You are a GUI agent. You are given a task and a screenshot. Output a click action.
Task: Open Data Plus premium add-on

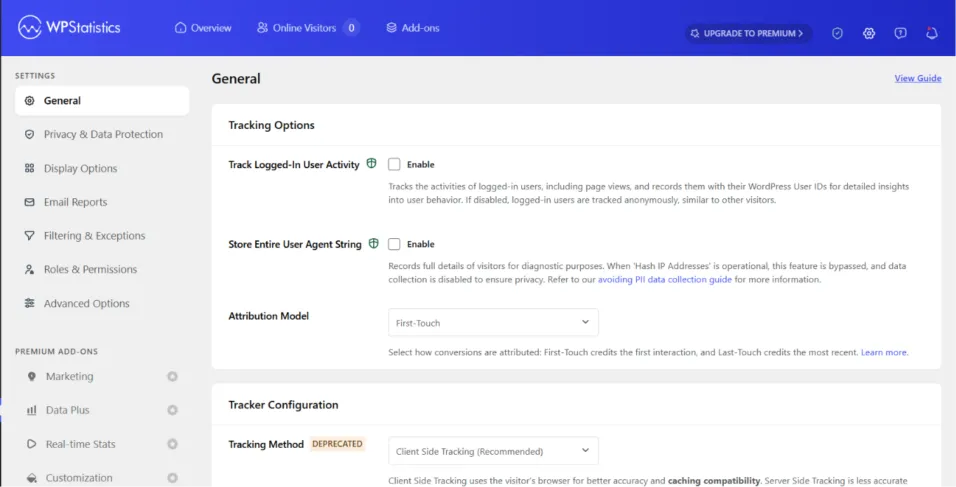102,410
